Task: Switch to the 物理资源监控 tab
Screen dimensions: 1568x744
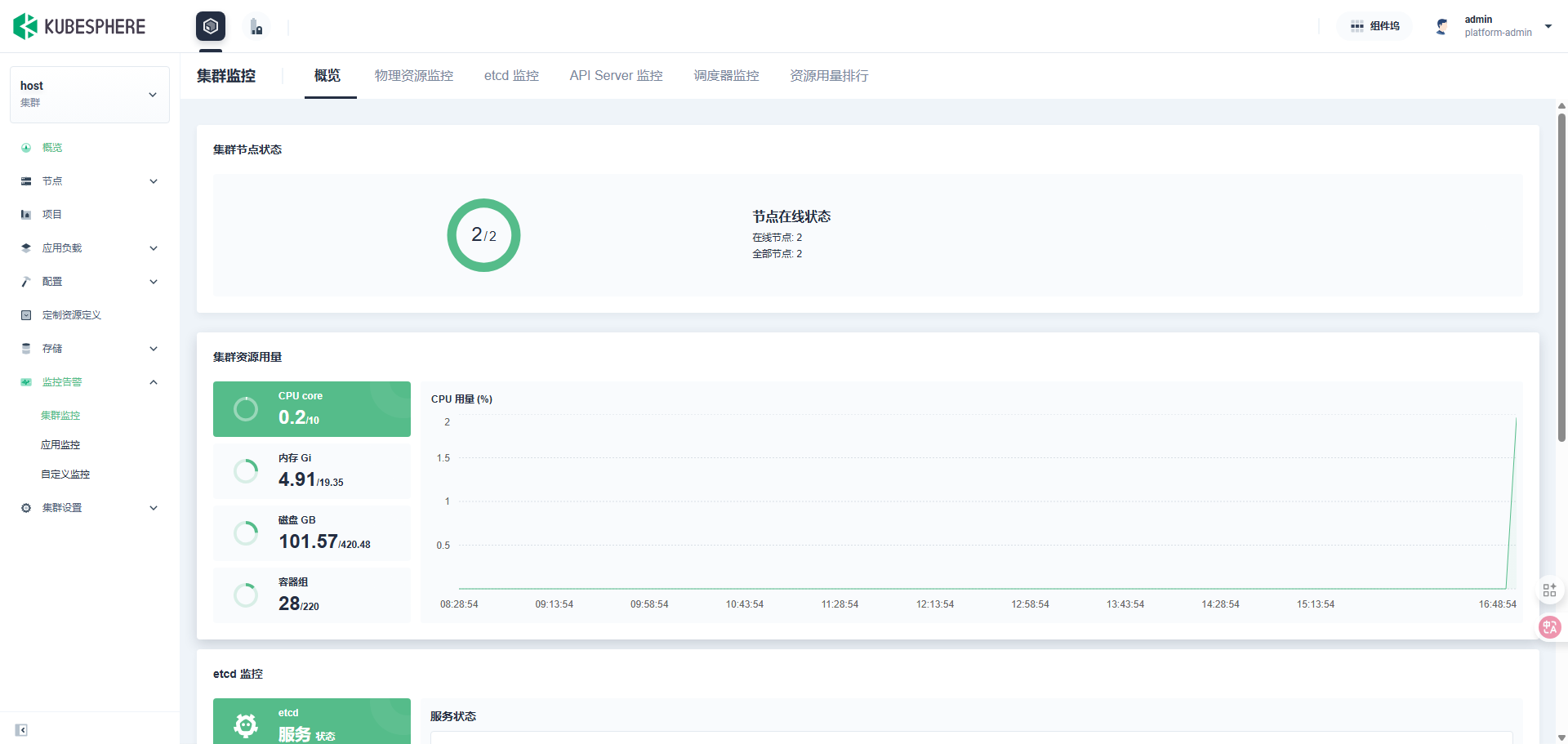Action: pos(414,76)
